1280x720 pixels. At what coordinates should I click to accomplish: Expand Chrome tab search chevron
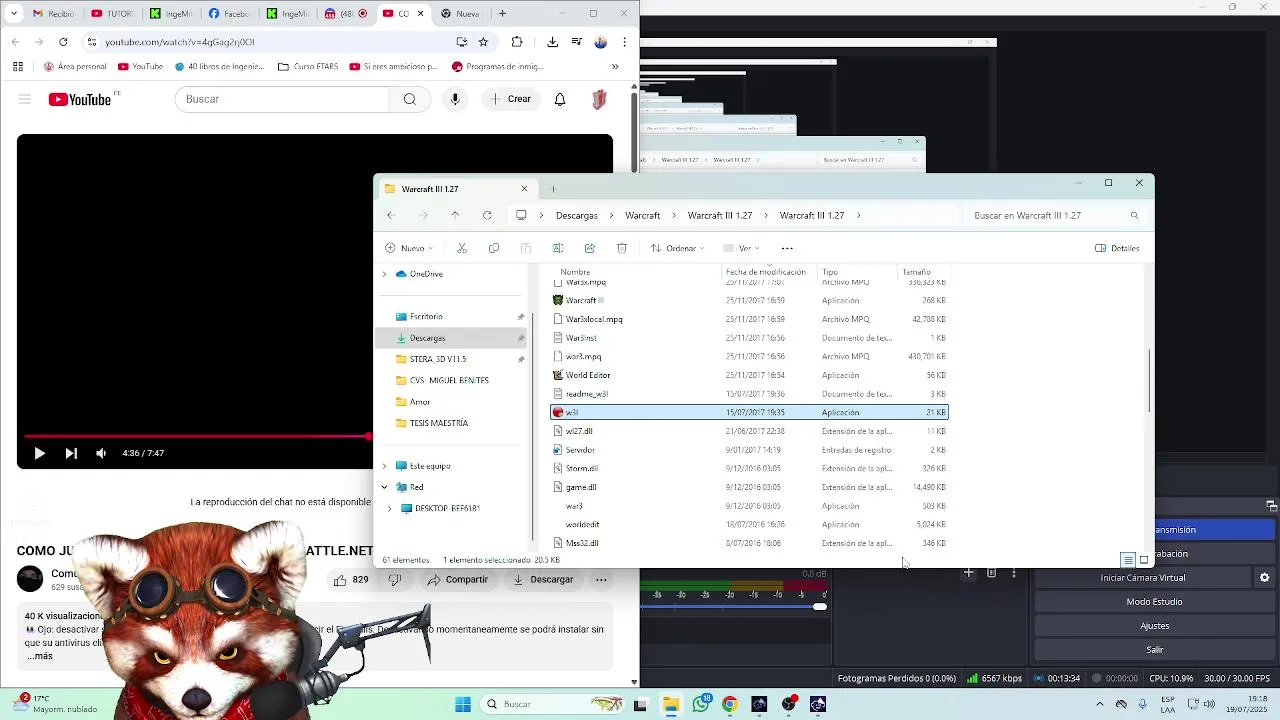[14, 14]
